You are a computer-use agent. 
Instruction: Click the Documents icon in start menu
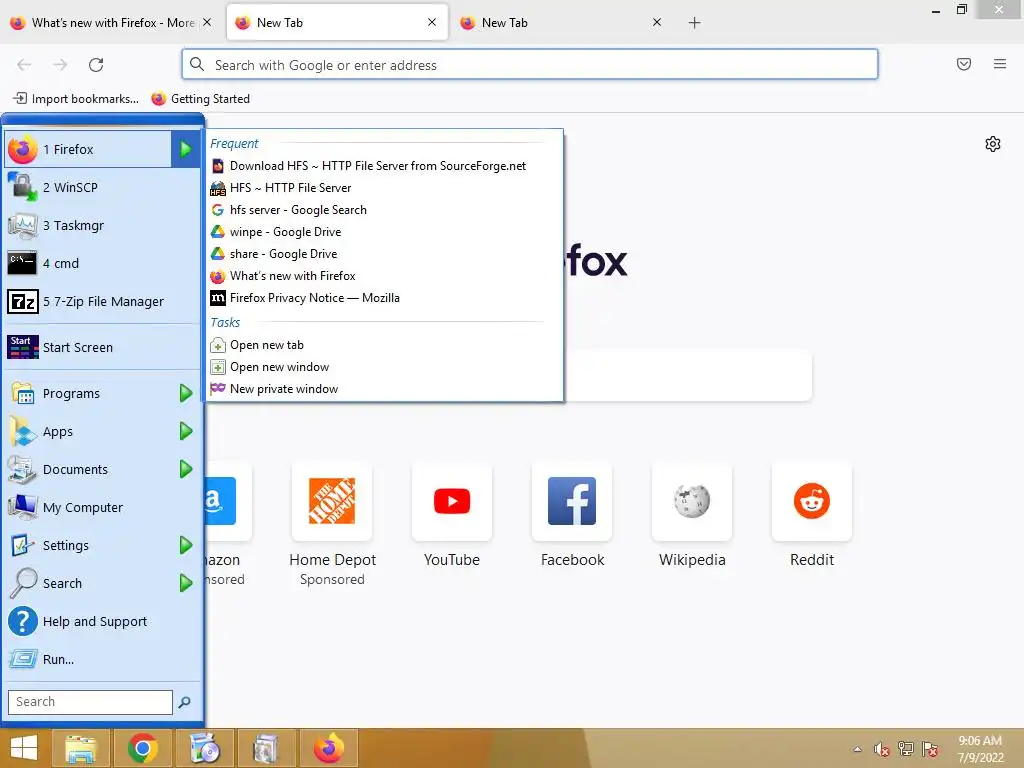(23, 470)
